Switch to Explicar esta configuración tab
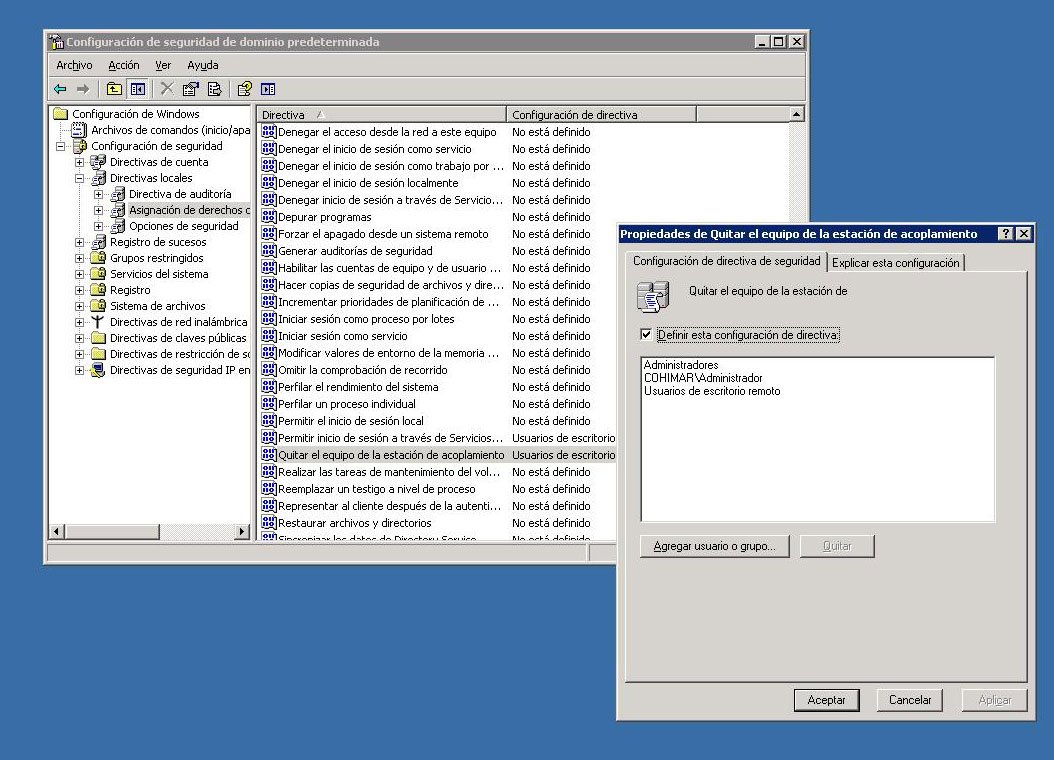1054x760 pixels. click(895, 263)
